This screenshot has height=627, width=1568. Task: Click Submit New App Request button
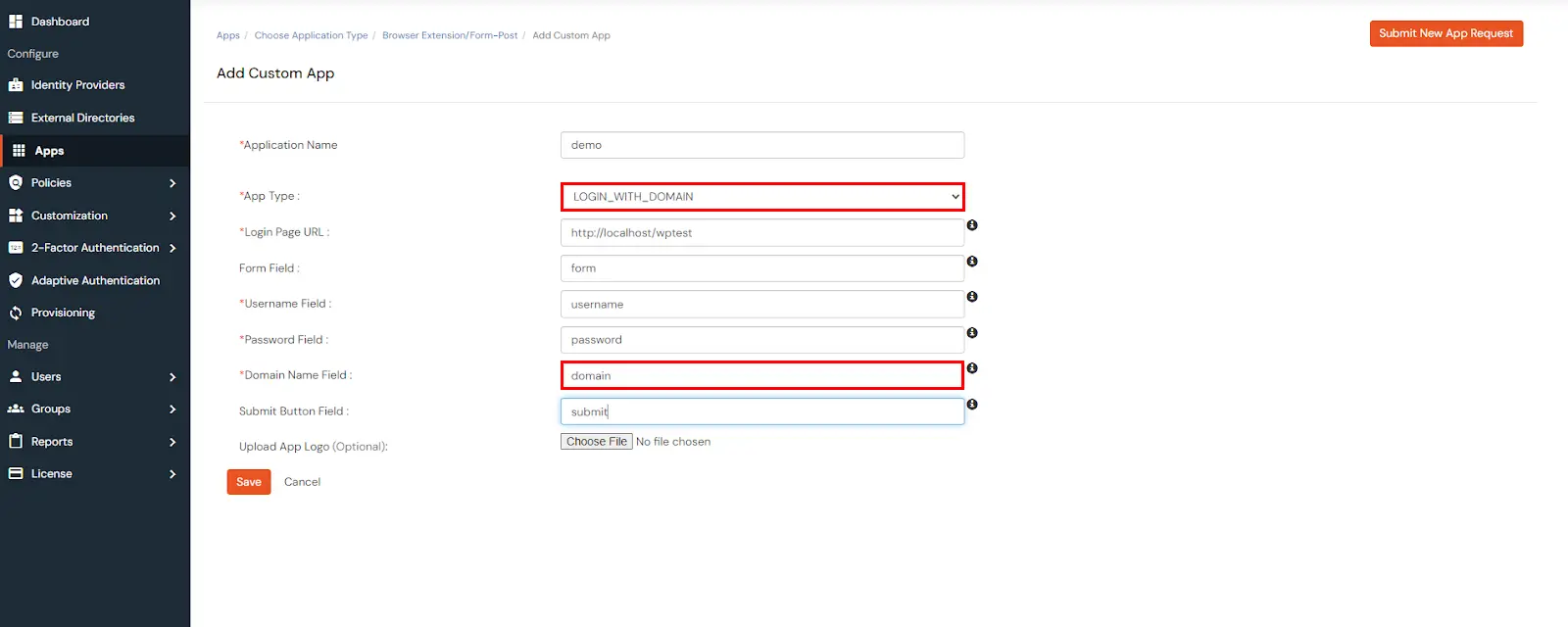pyautogui.click(x=1445, y=33)
